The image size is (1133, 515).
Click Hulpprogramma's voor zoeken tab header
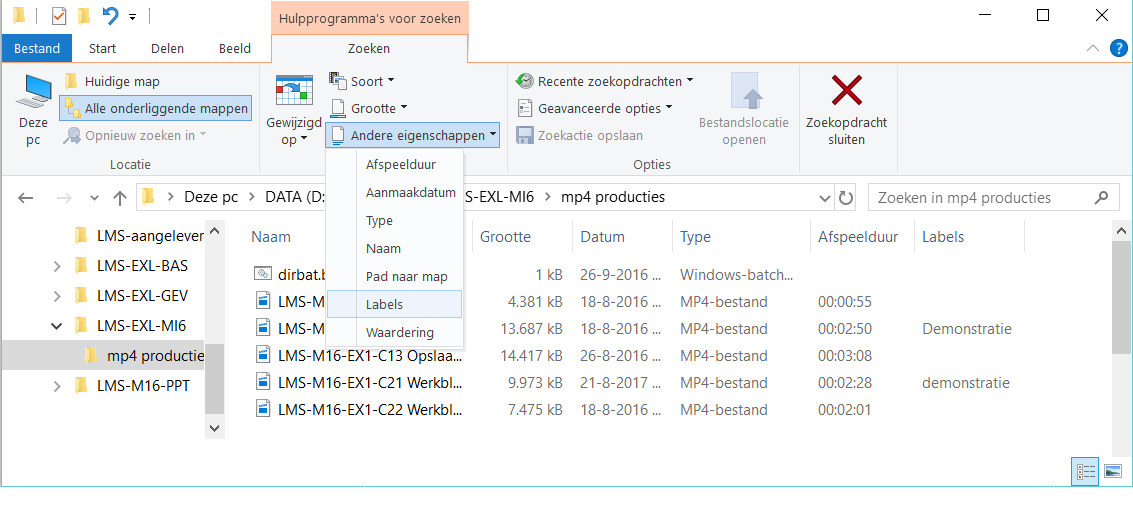pyautogui.click(x=369, y=19)
